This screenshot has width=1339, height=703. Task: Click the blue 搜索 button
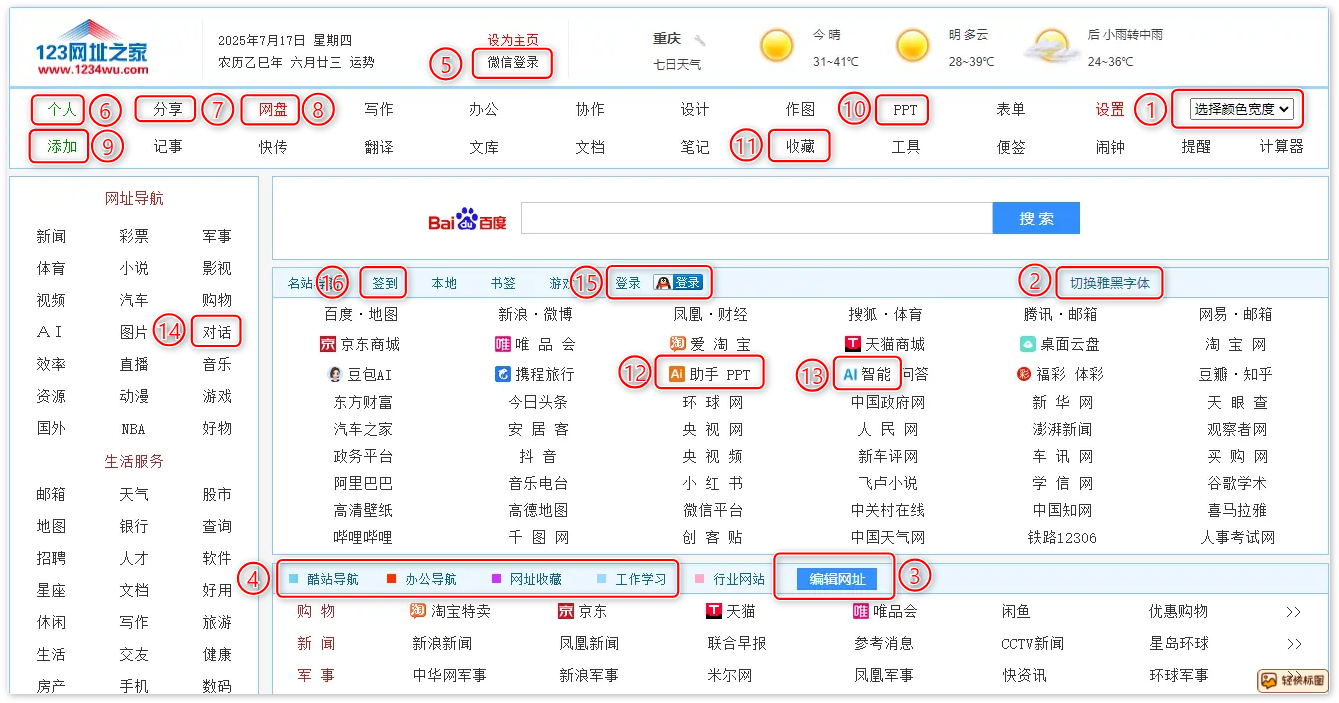click(x=1036, y=219)
